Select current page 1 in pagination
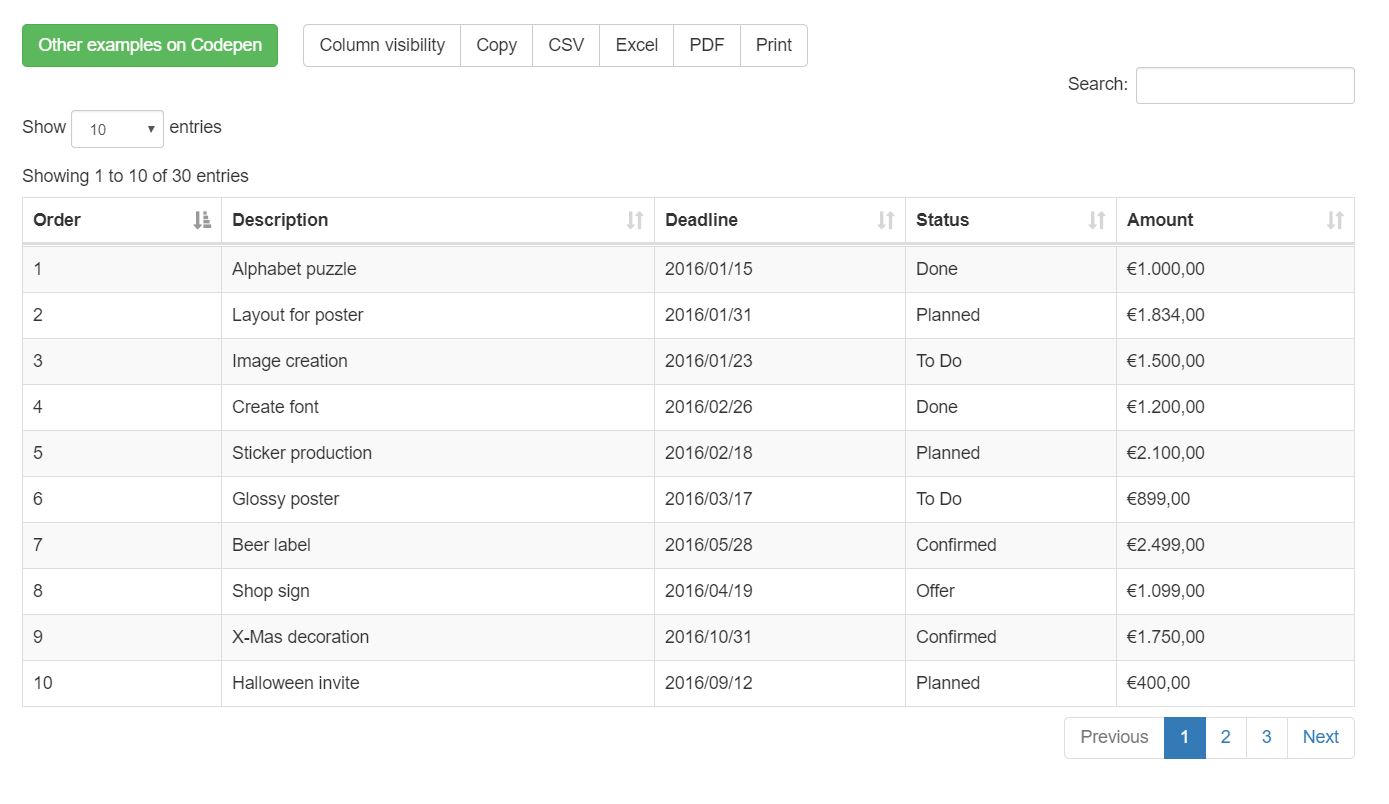Image resolution: width=1389 pixels, height=804 pixels. click(1184, 737)
